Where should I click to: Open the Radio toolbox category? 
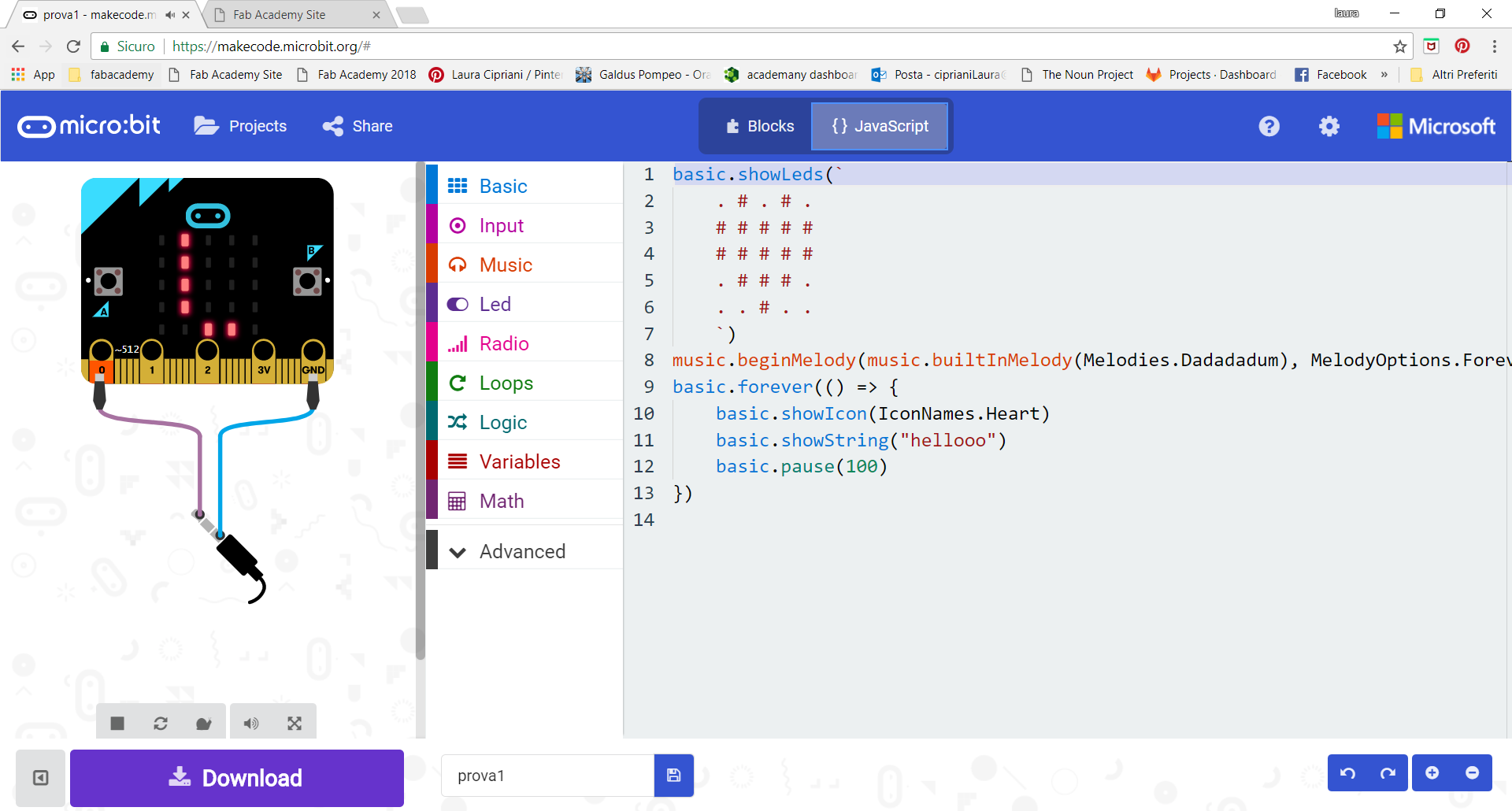(x=524, y=343)
